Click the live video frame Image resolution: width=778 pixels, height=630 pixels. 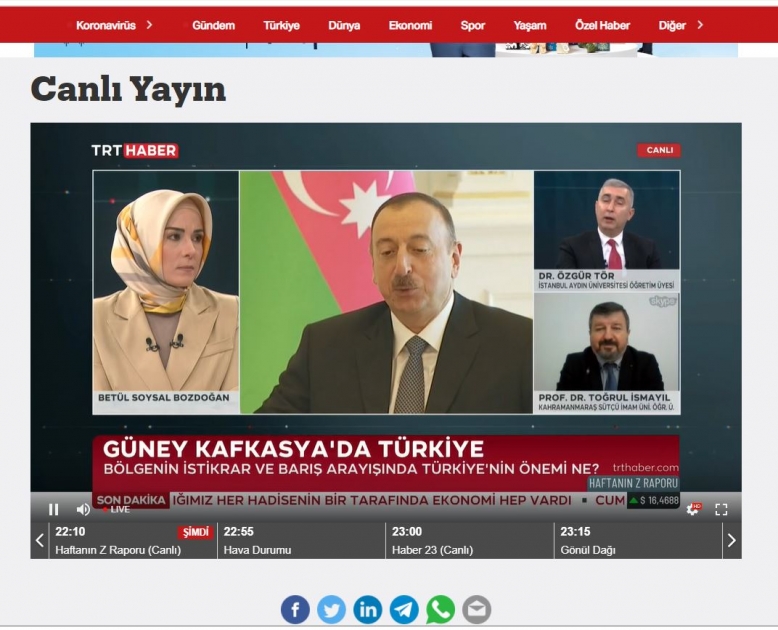pyautogui.click(x=386, y=308)
